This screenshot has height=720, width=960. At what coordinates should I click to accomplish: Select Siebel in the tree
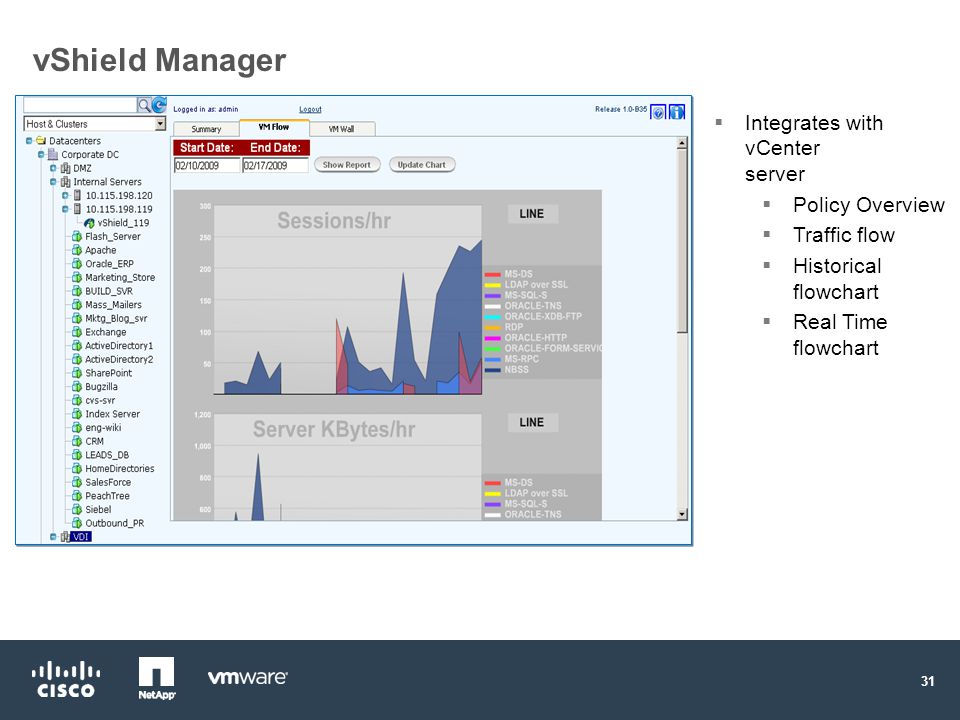98,509
